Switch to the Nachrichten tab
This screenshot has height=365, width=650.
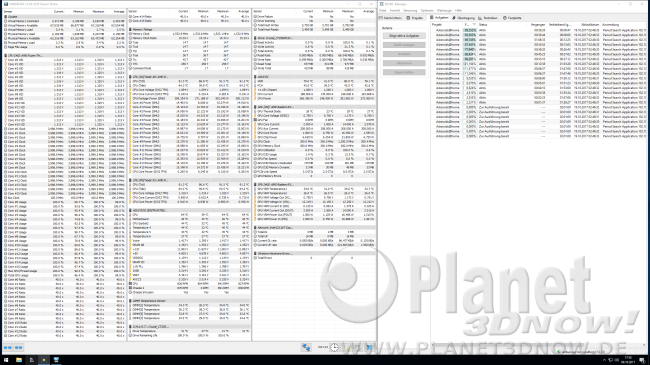pyautogui.click(x=390, y=18)
